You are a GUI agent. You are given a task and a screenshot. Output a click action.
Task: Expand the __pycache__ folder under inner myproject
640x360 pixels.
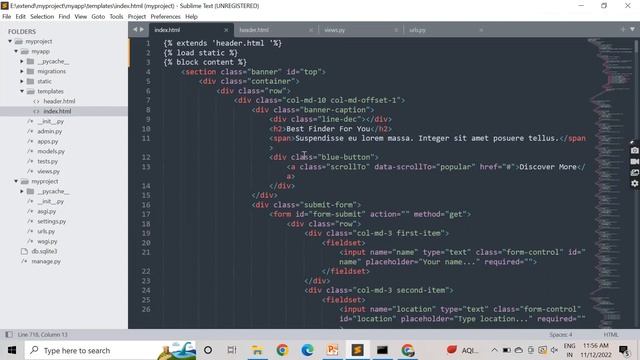(22, 191)
